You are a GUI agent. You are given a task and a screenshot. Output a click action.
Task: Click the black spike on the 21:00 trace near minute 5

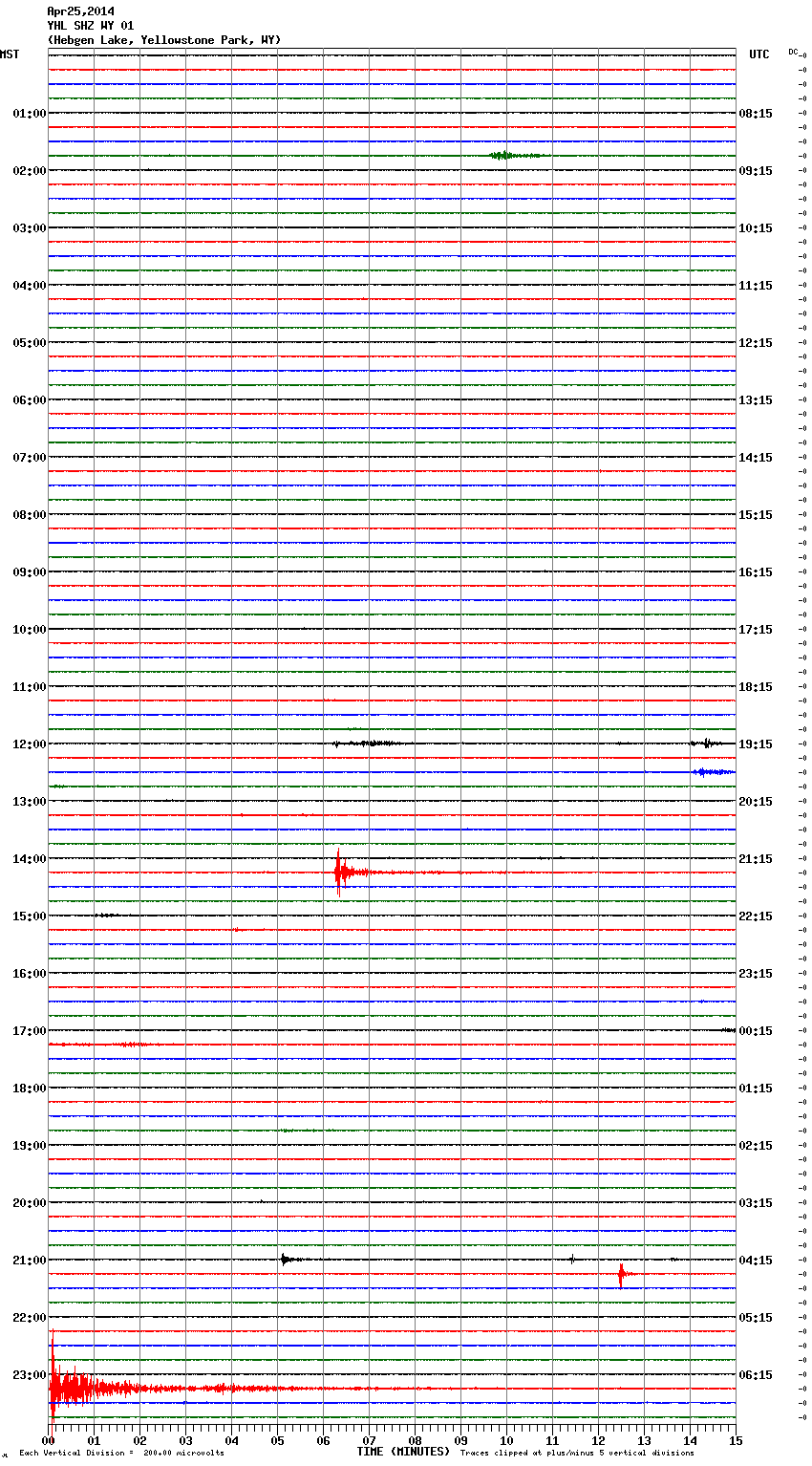pyautogui.click(x=286, y=1260)
